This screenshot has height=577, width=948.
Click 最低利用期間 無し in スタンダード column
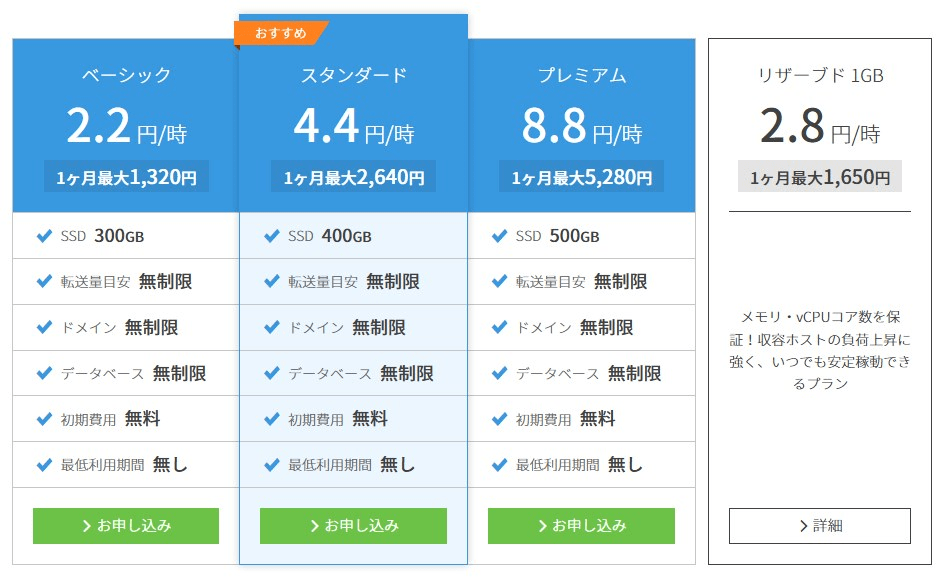tap(351, 465)
